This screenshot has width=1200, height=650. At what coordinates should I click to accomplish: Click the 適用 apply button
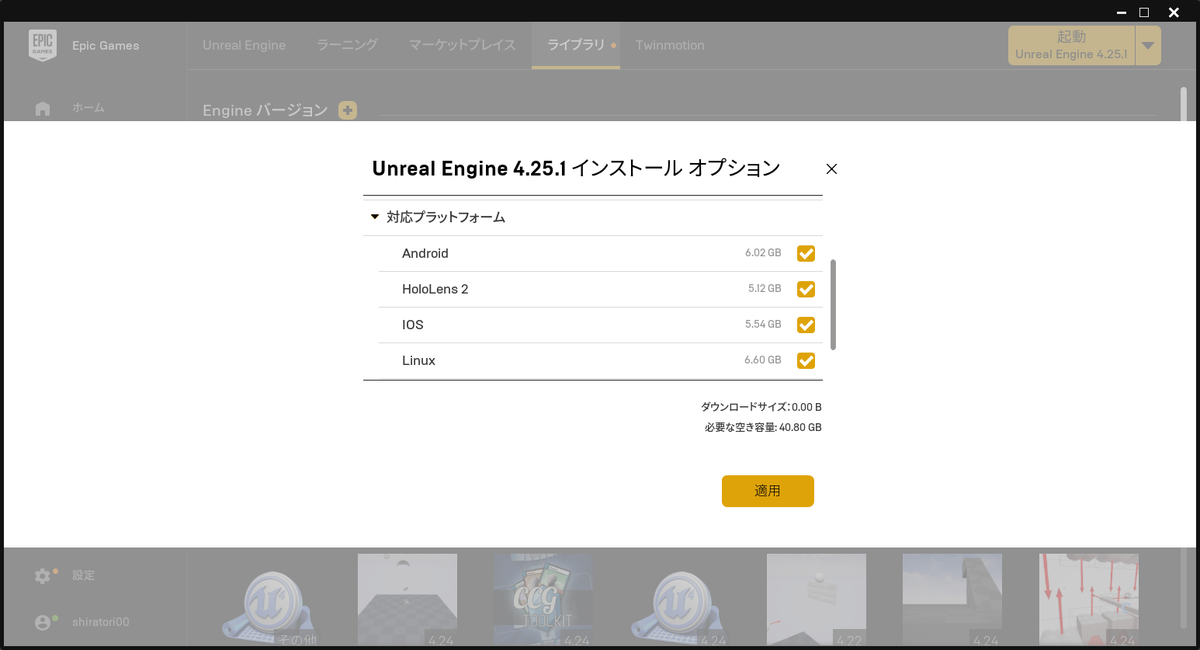point(767,491)
